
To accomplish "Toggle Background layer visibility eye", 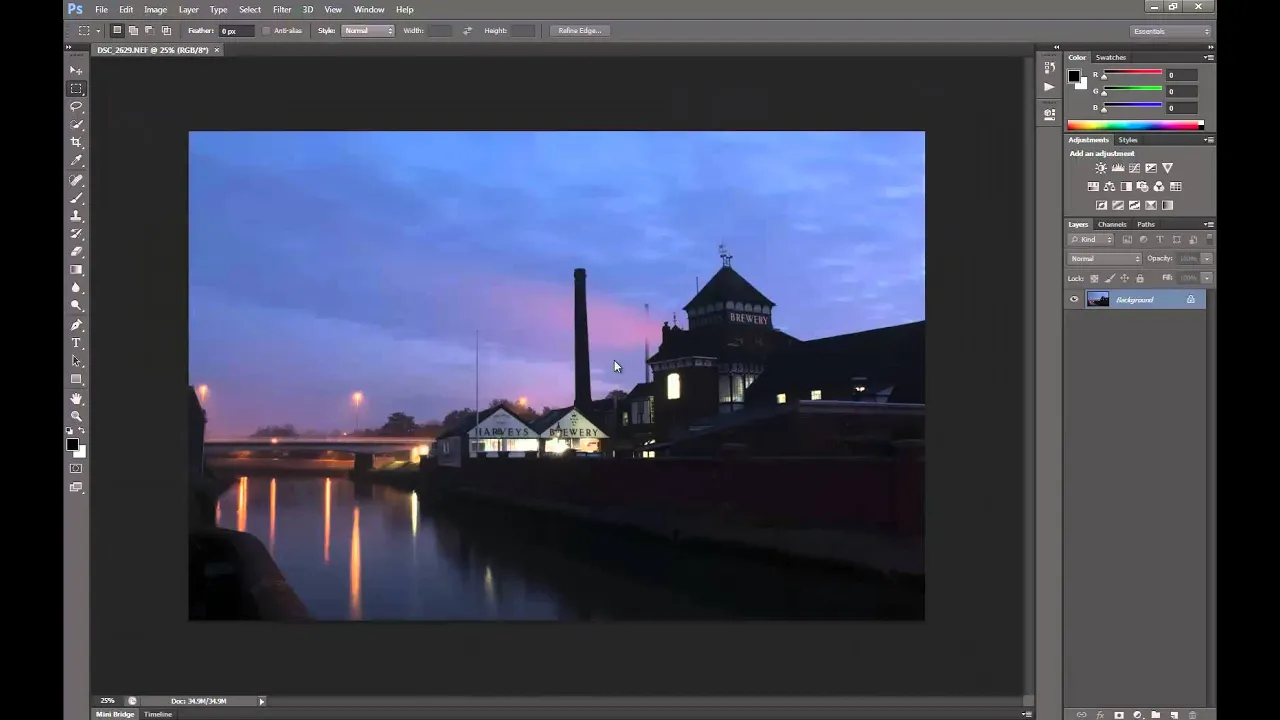I will (x=1074, y=300).
